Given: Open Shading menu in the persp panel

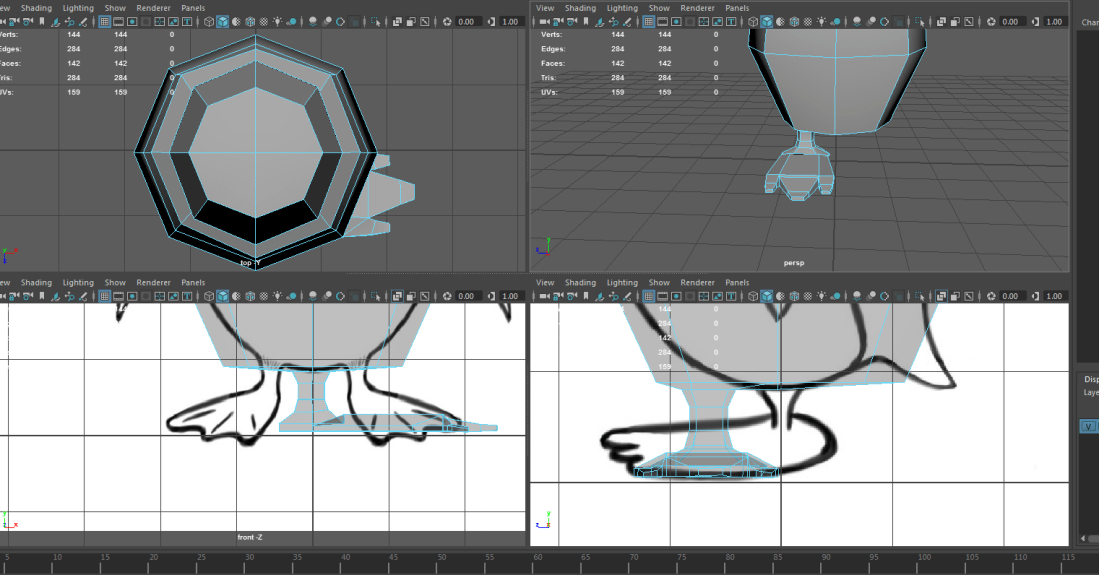Looking at the screenshot, I should coord(580,8).
